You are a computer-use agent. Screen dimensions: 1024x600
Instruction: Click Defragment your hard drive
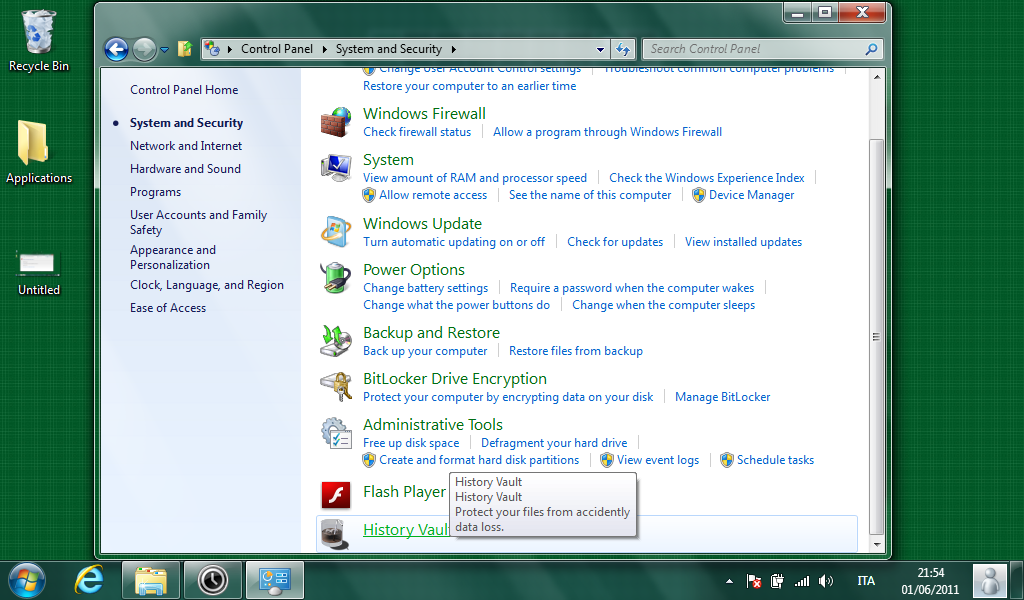[x=554, y=443]
